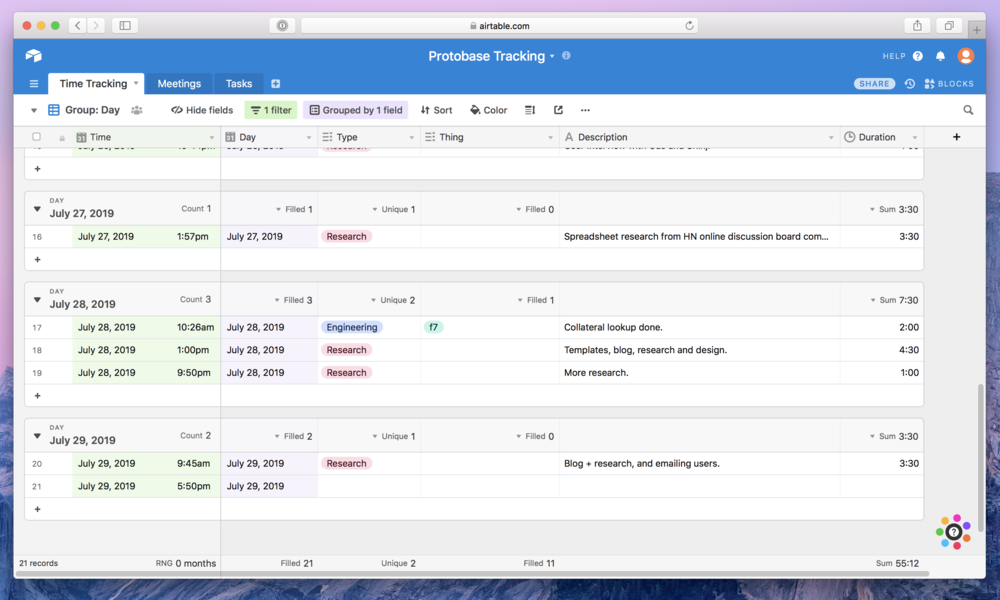Image resolution: width=1000 pixels, height=600 pixels.
Task: Open the Duration column dropdown arrow
Action: tap(914, 137)
